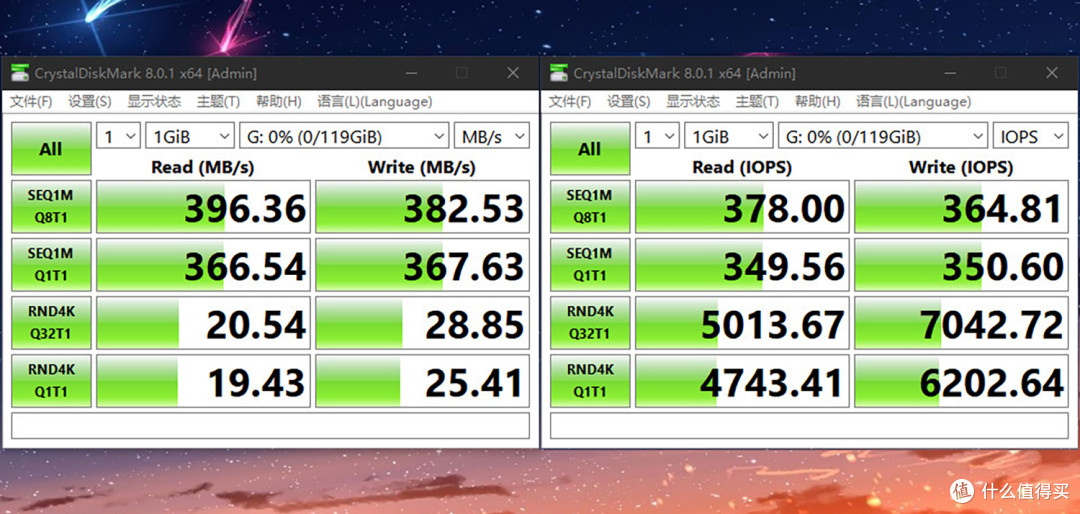1080x514 pixels.
Task: Click write result 28.85 MB/s
Action: click(422, 322)
